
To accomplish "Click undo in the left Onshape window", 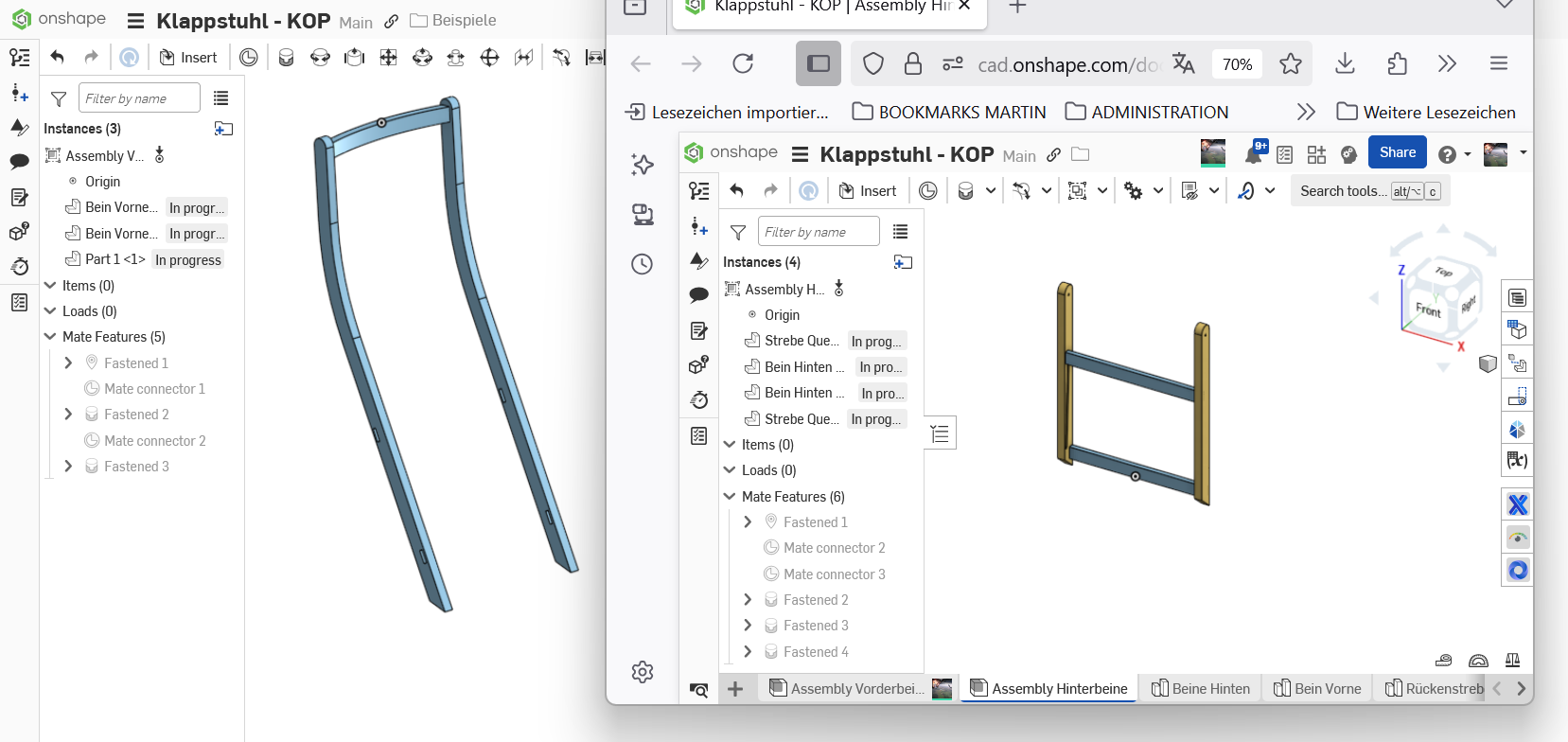I will pos(58,58).
